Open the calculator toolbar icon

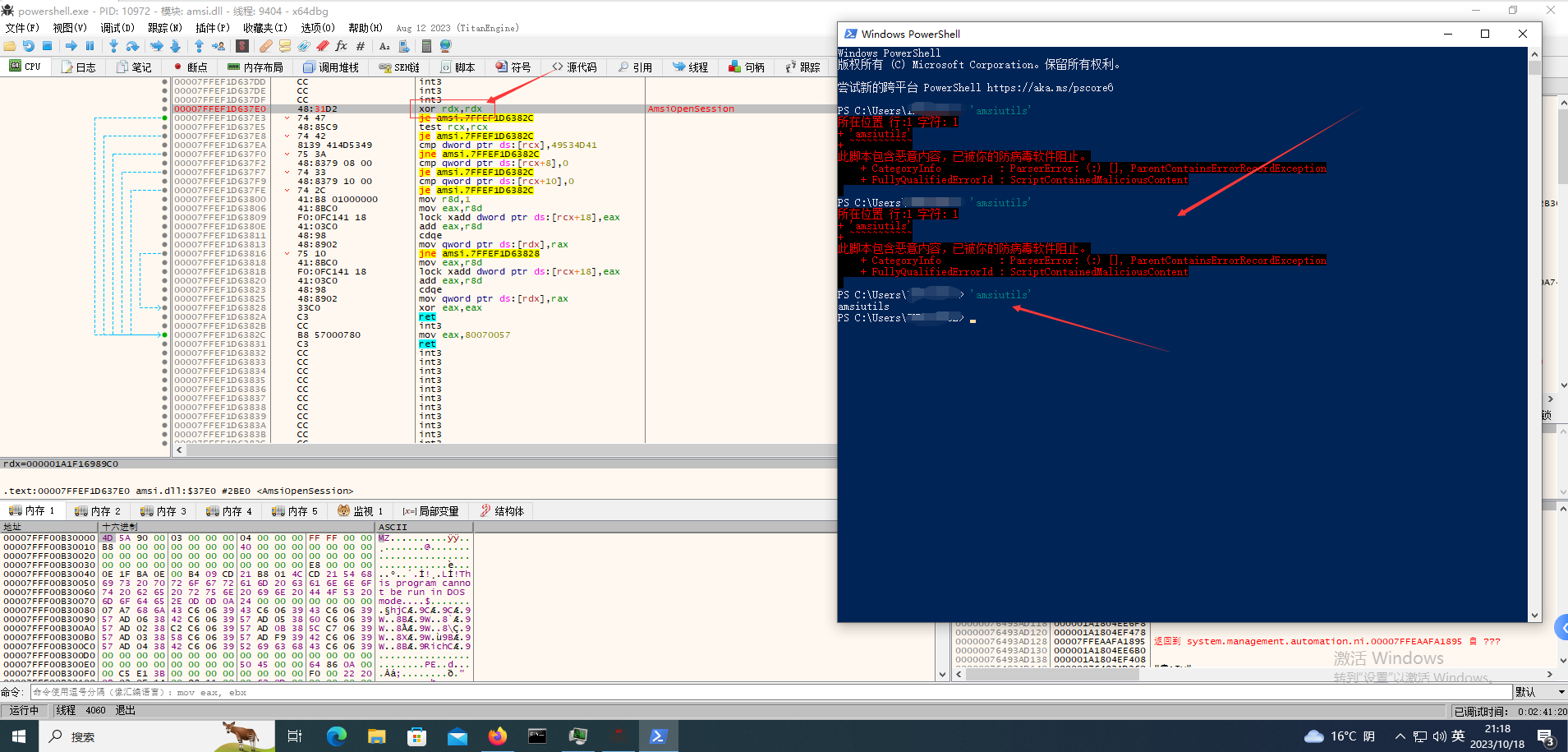[x=425, y=46]
